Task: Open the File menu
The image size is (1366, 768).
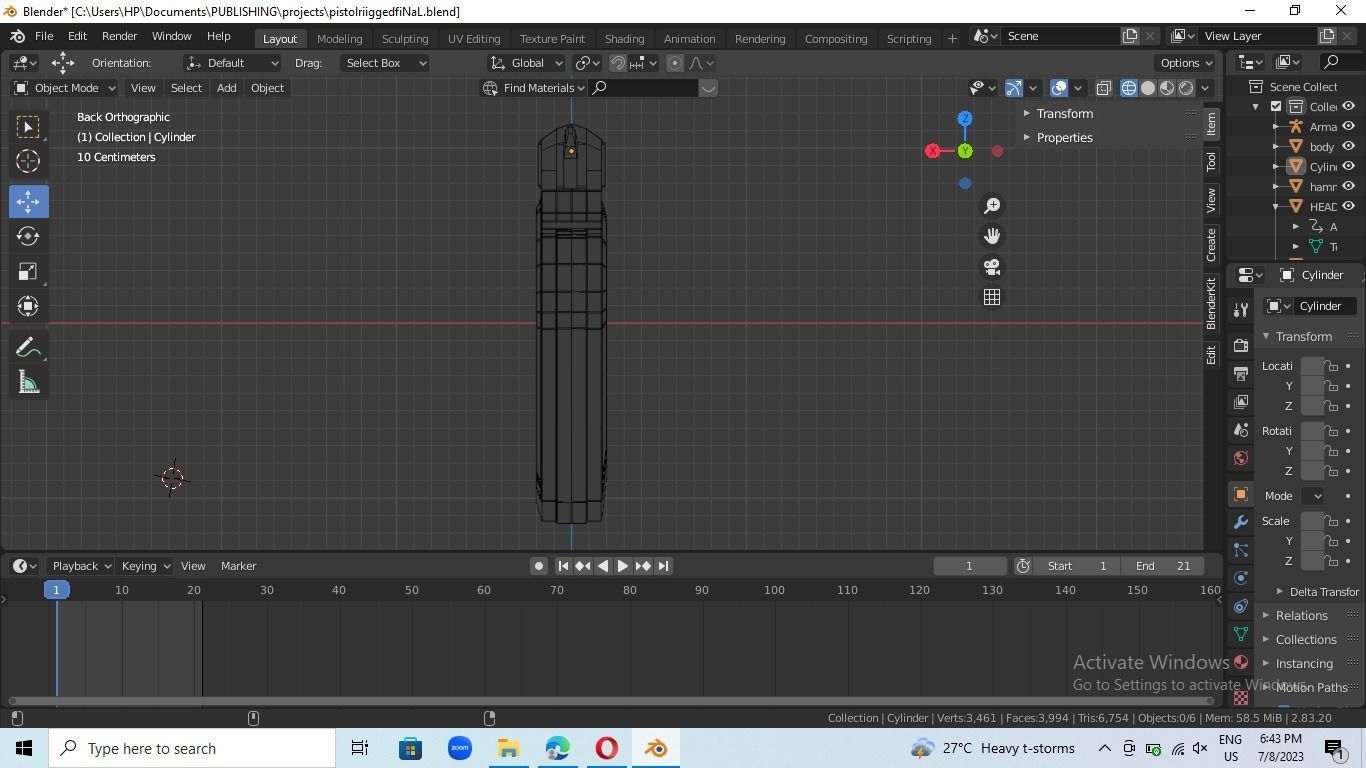Action: [44, 36]
